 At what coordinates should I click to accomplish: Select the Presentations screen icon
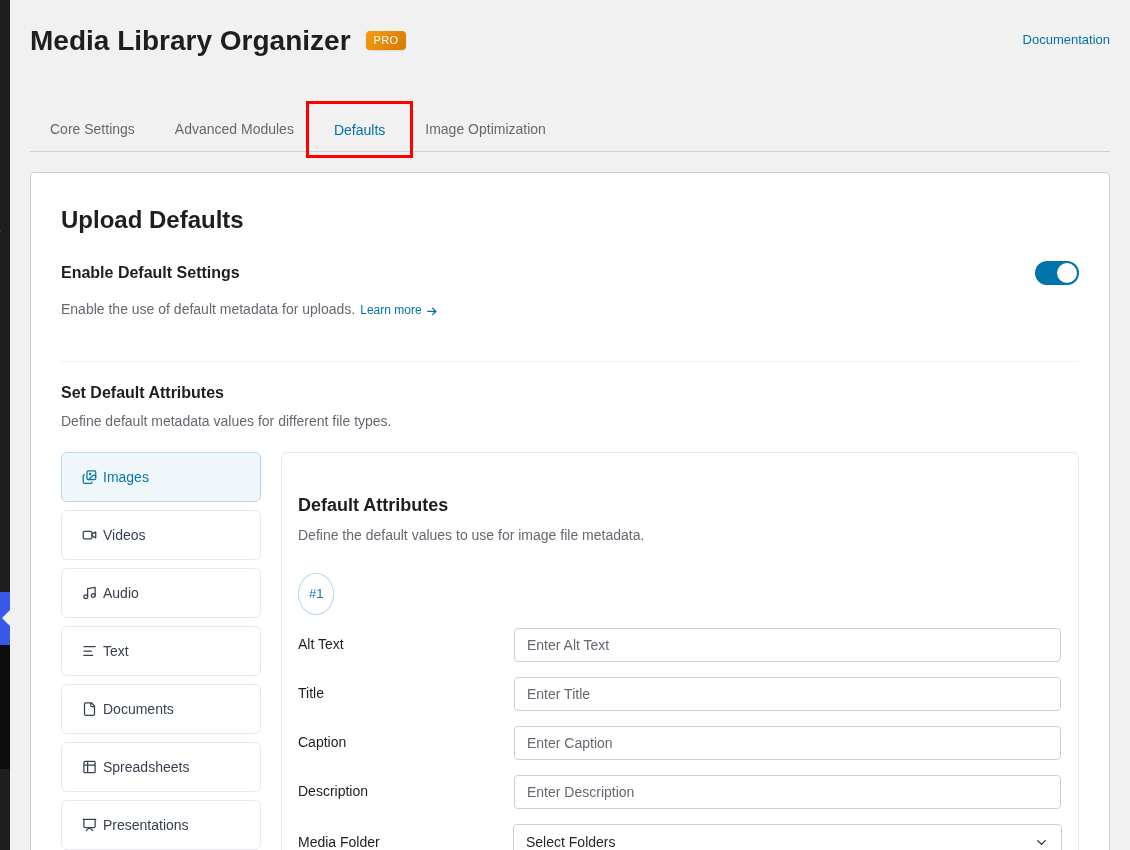[x=89, y=825]
